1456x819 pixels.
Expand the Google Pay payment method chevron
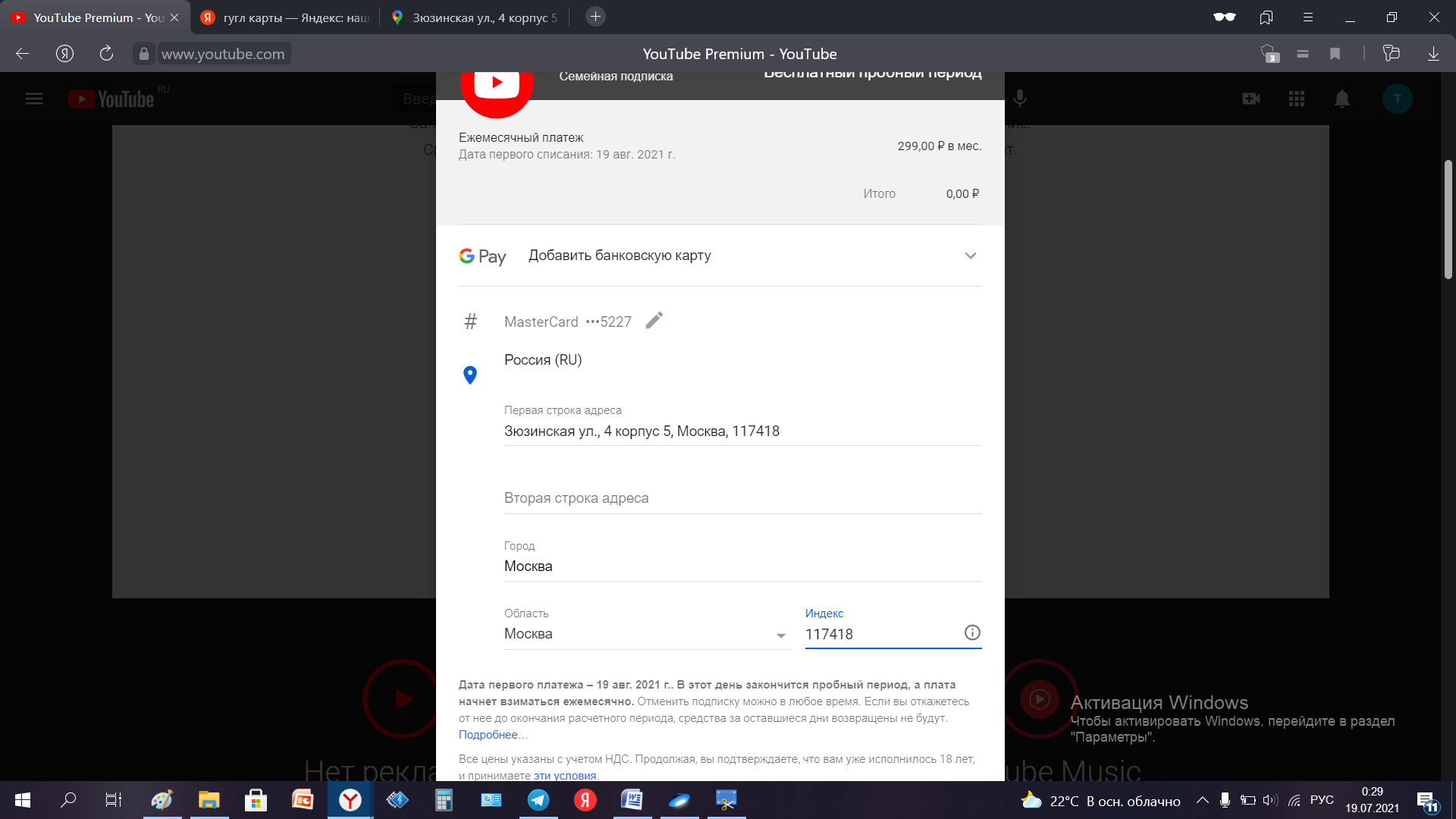971,256
